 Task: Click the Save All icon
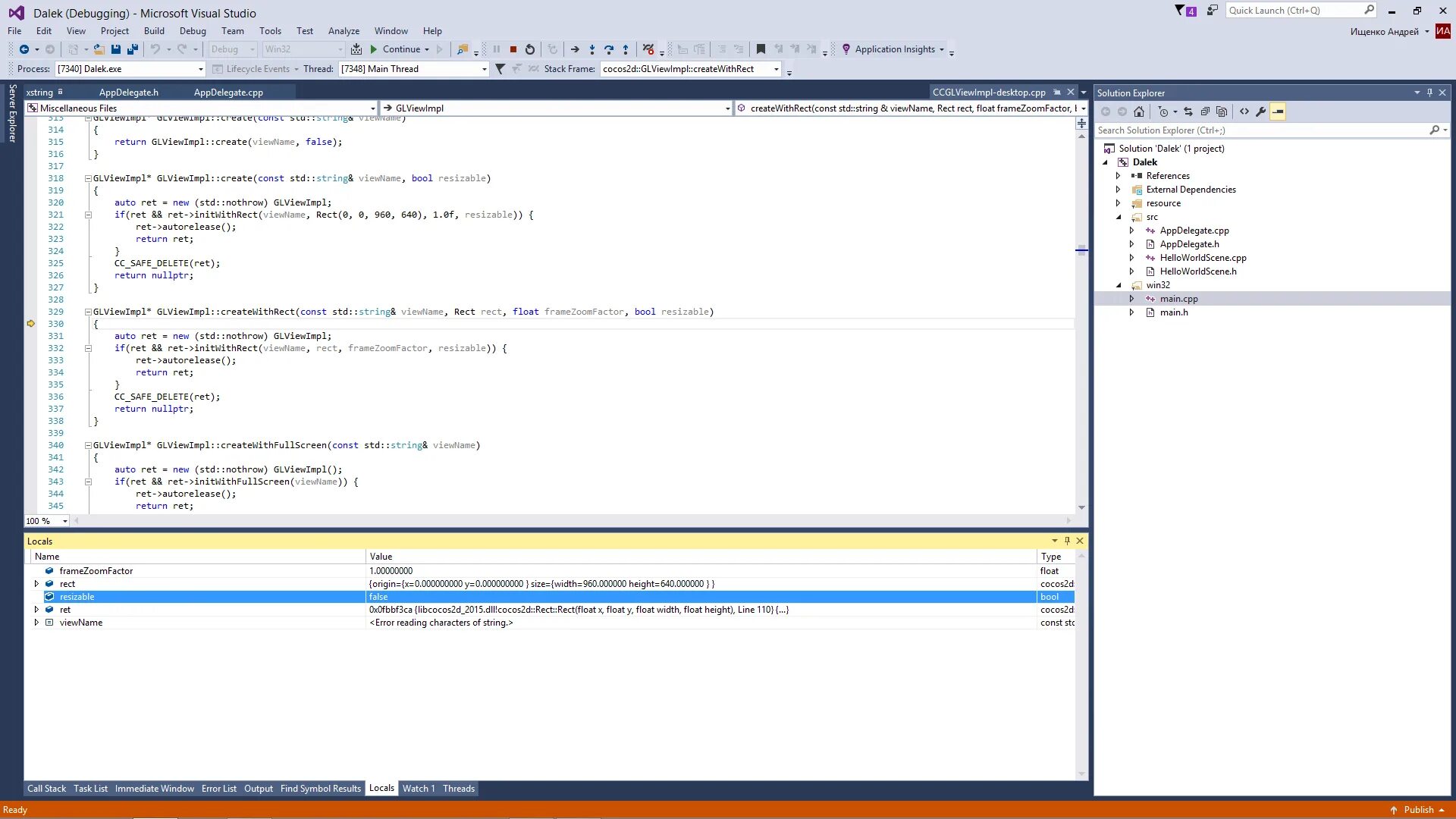(x=133, y=49)
